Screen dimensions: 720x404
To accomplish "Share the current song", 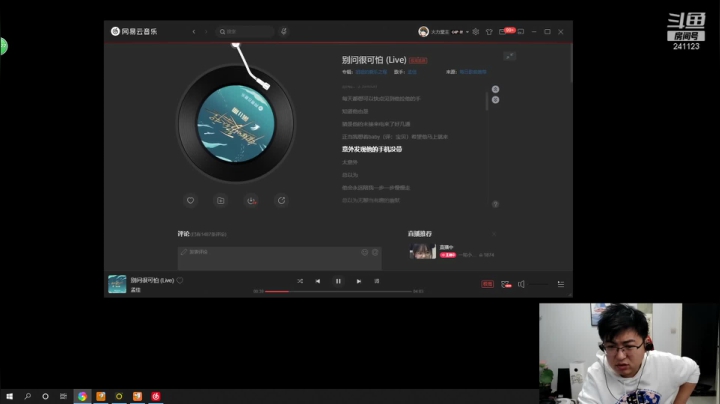I will point(281,201).
